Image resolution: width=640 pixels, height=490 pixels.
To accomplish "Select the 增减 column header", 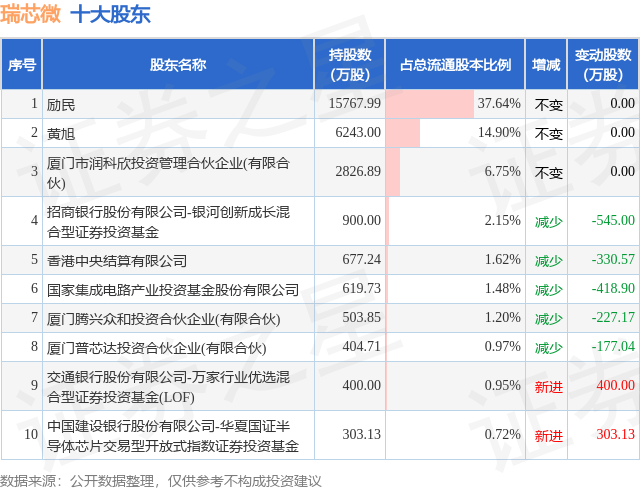I will (x=546, y=65).
